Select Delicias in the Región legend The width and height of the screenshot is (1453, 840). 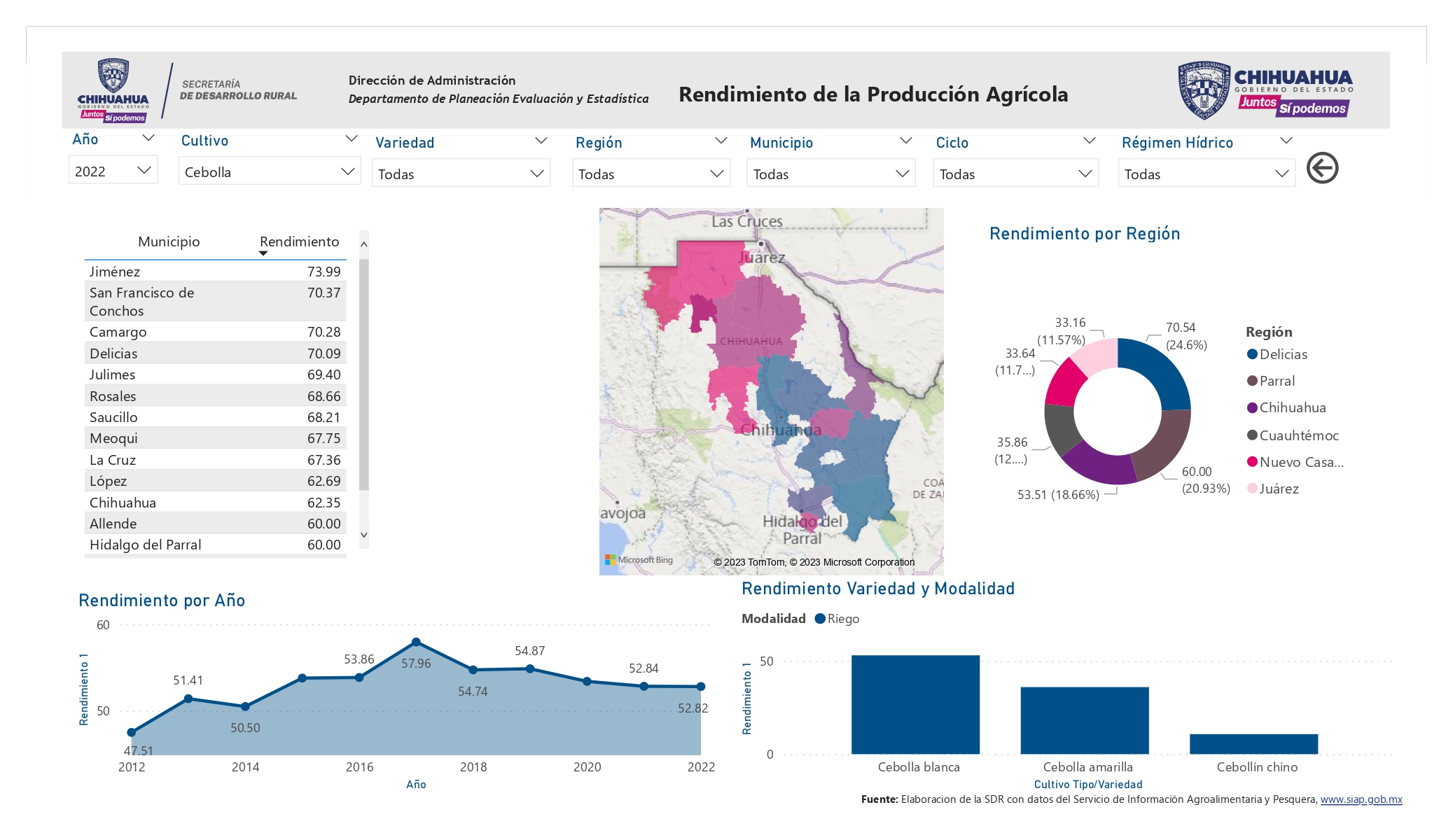tap(1277, 354)
